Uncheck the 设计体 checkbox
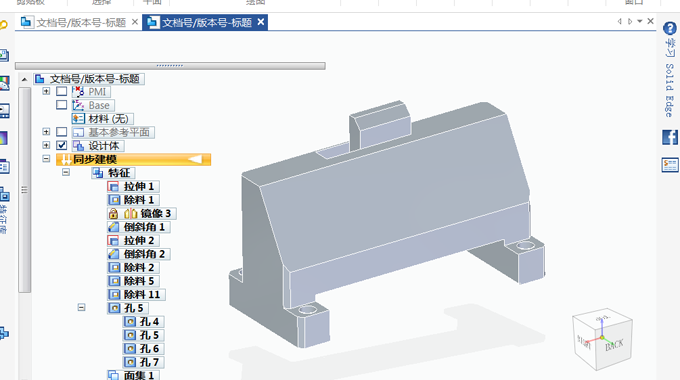 point(62,145)
